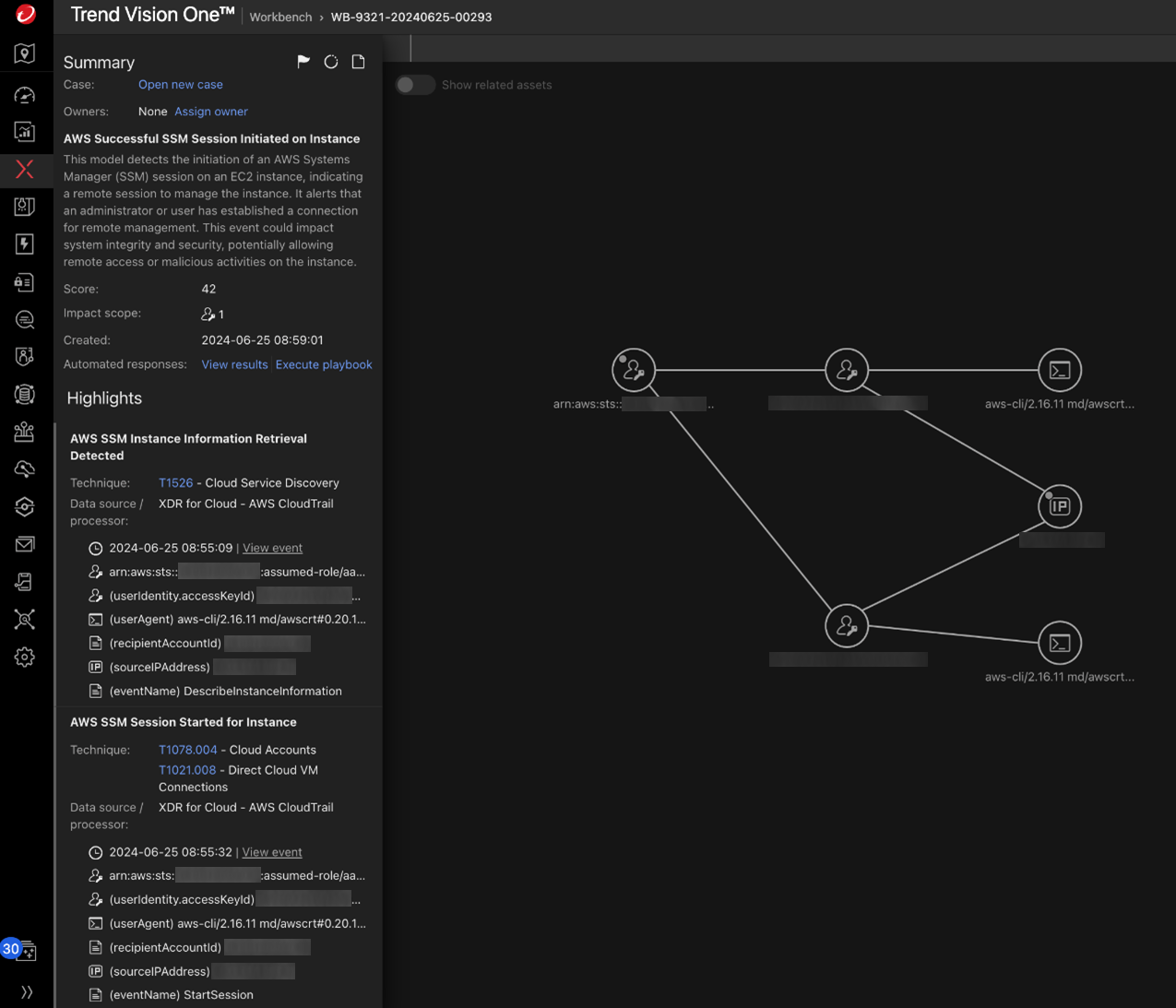Open the XDR Threat Investigation sidebar icon
Screen dimensions: 1176x1008
25,169
